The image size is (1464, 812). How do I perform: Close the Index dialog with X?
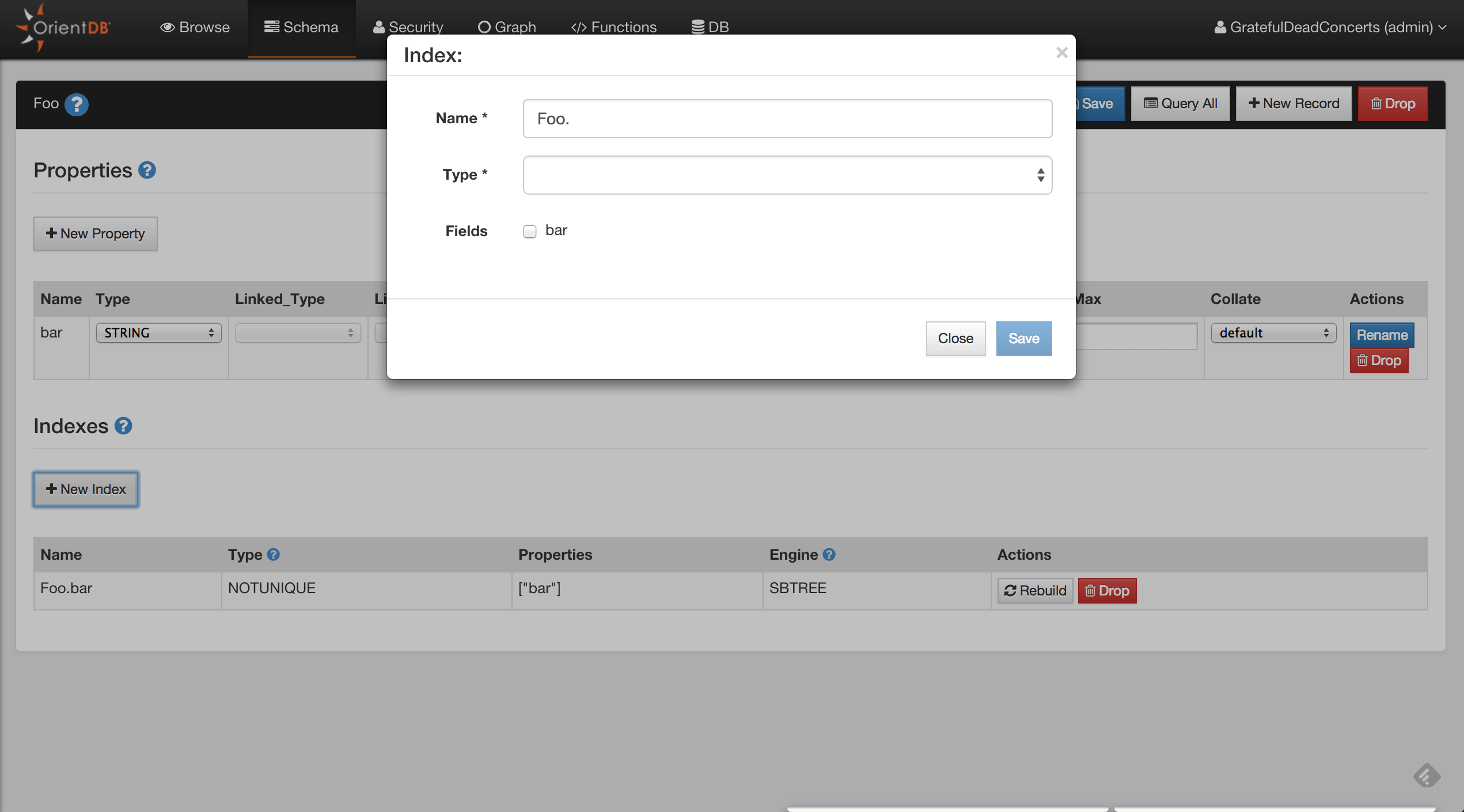1062,53
